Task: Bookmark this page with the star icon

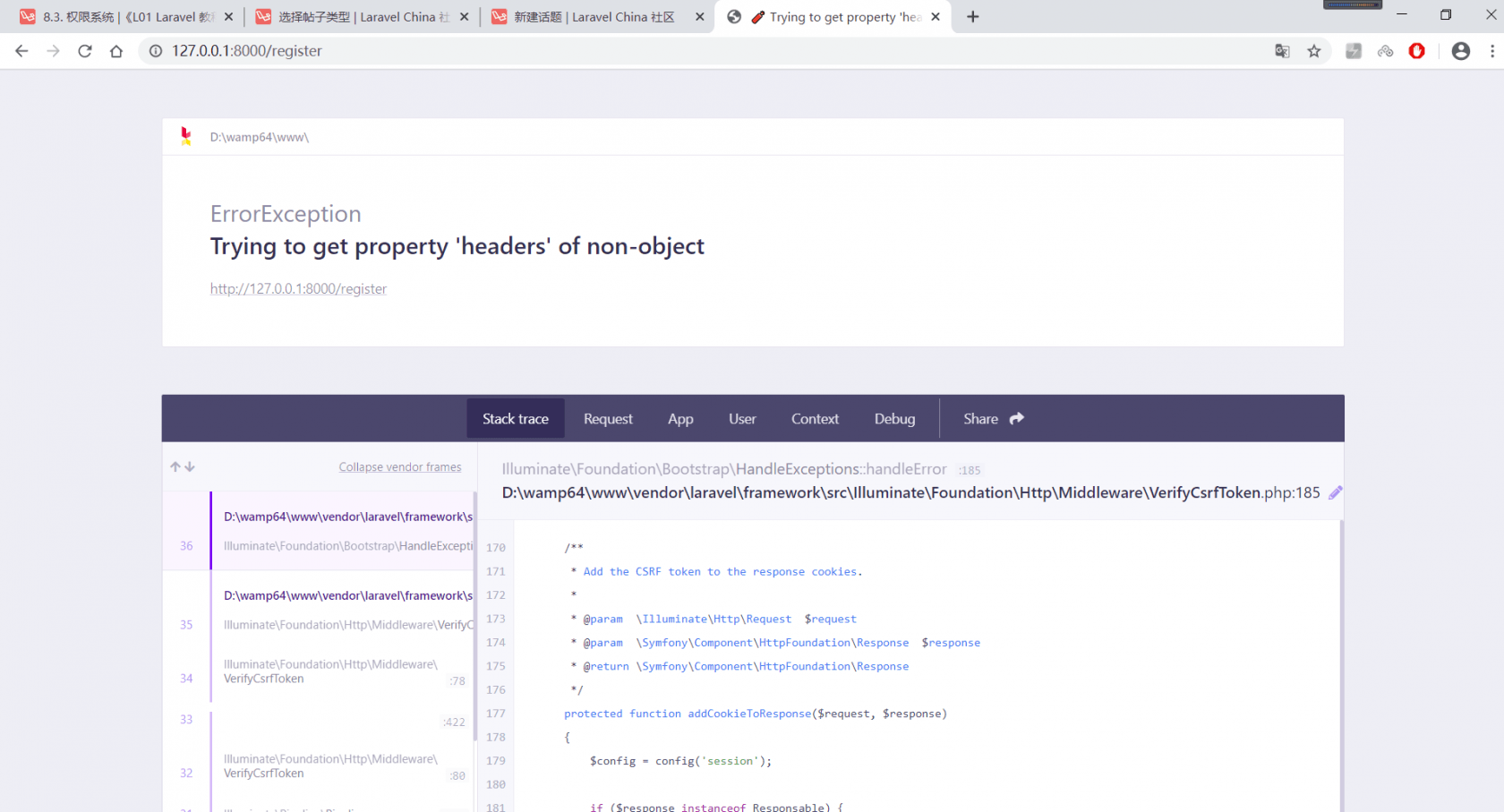Action: pyautogui.click(x=1314, y=51)
